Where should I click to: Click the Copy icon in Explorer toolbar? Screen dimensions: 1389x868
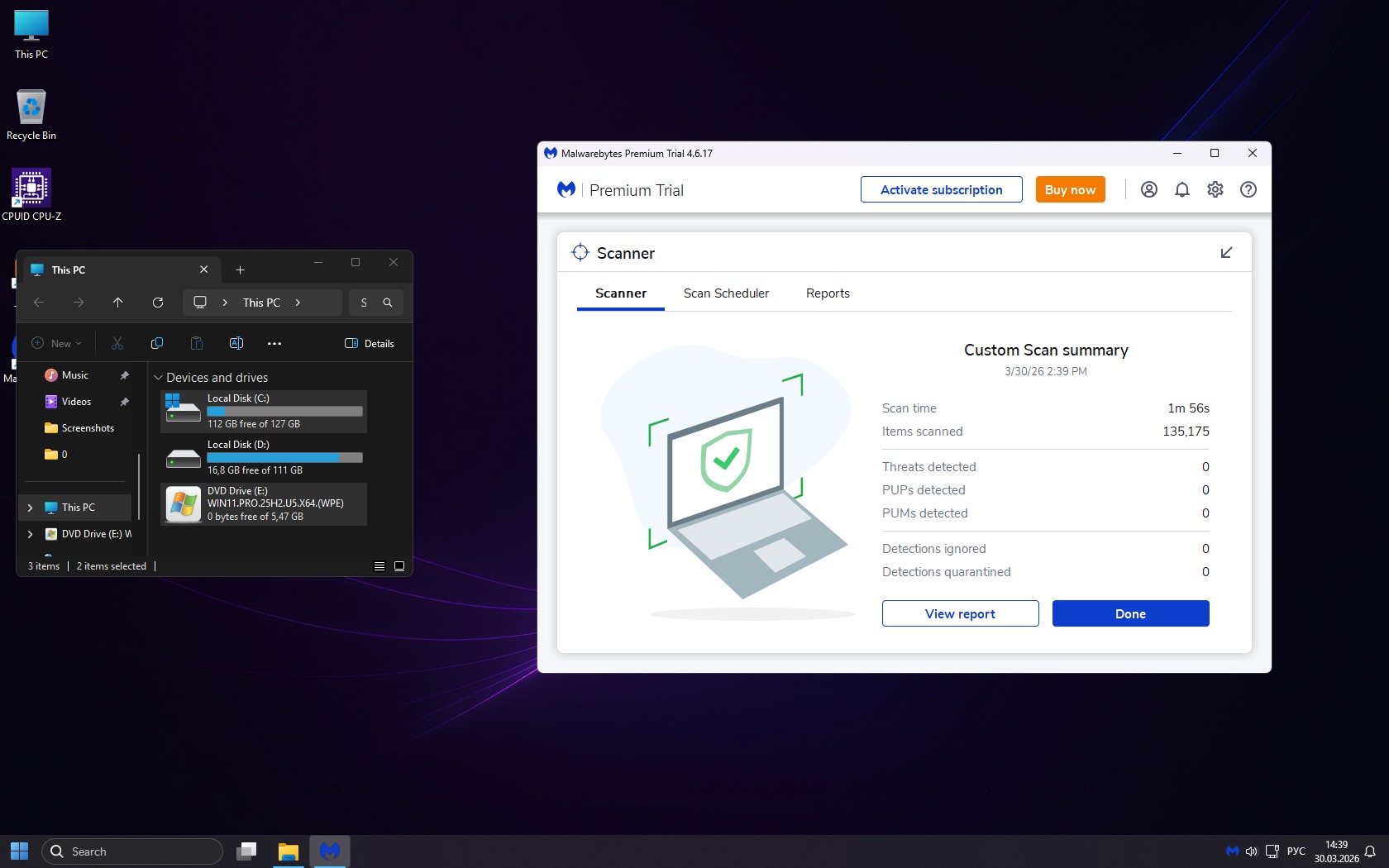[x=157, y=343]
